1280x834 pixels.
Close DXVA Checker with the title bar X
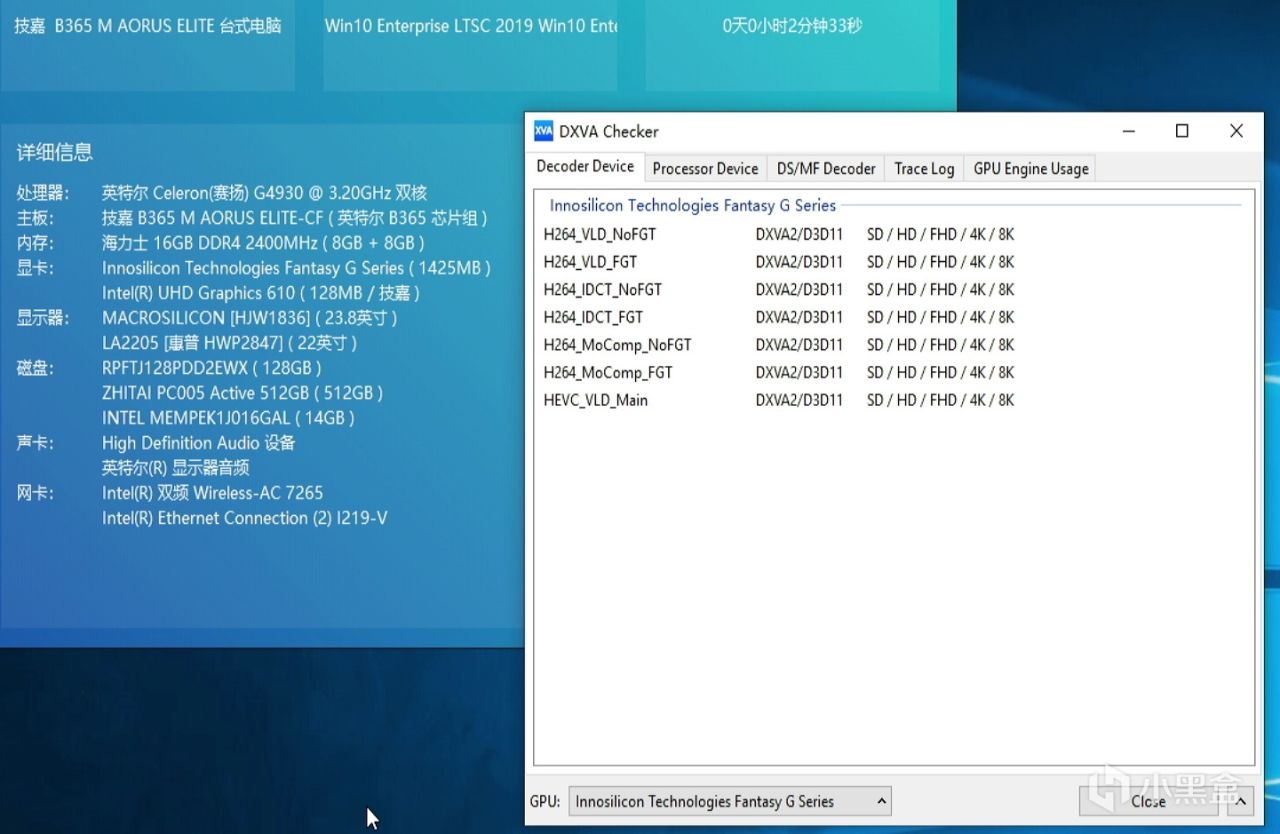click(1236, 131)
